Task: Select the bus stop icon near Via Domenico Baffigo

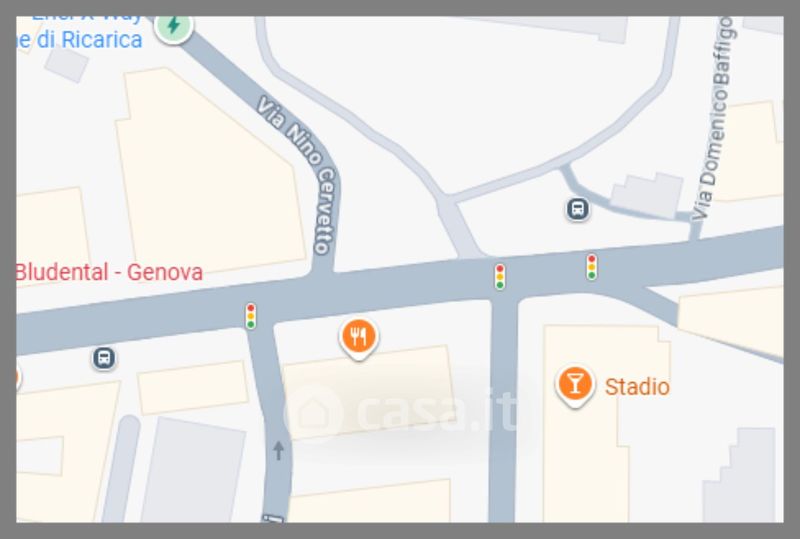Action: pos(578,209)
